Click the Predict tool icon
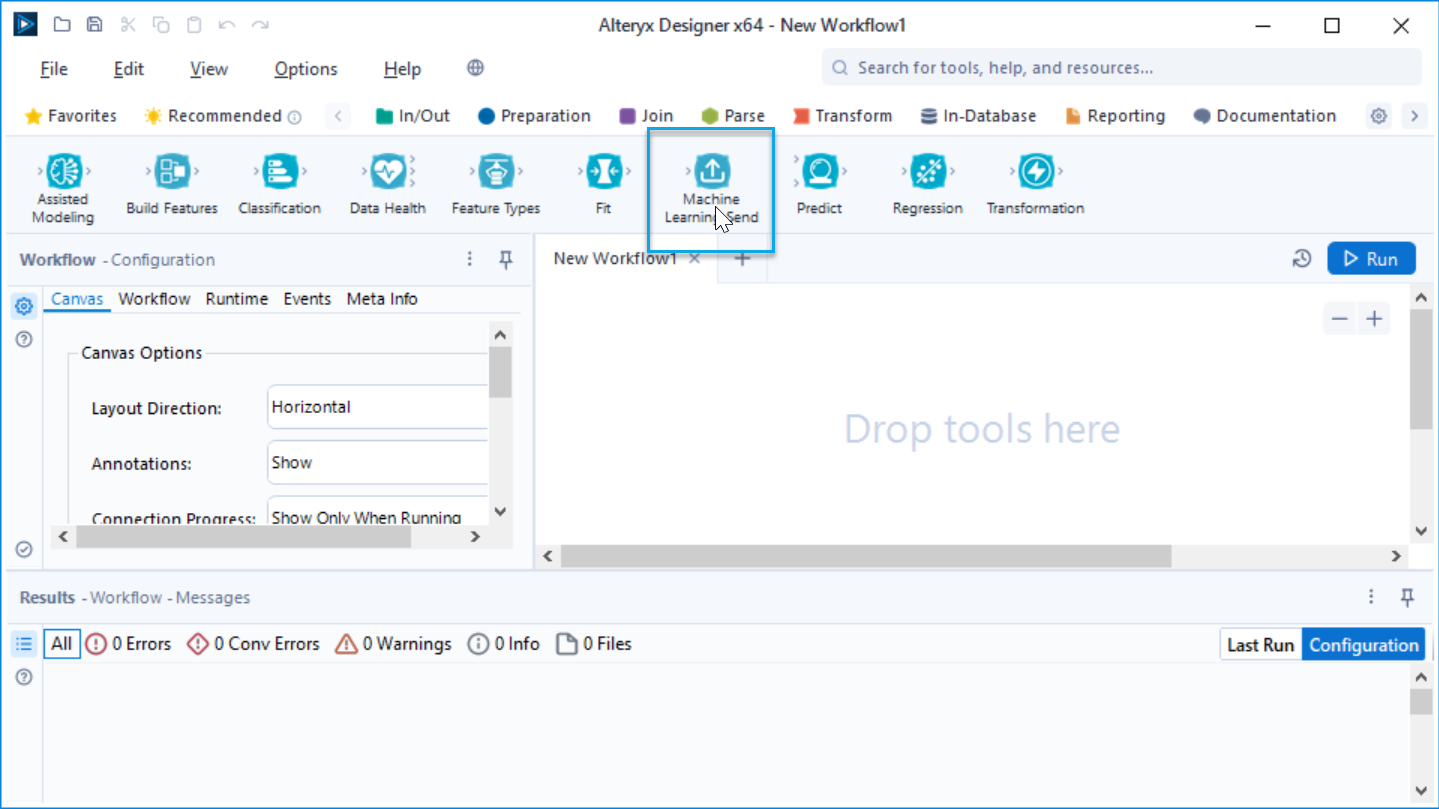This screenshot has height=809, width=1439. [x=819, y=171]
